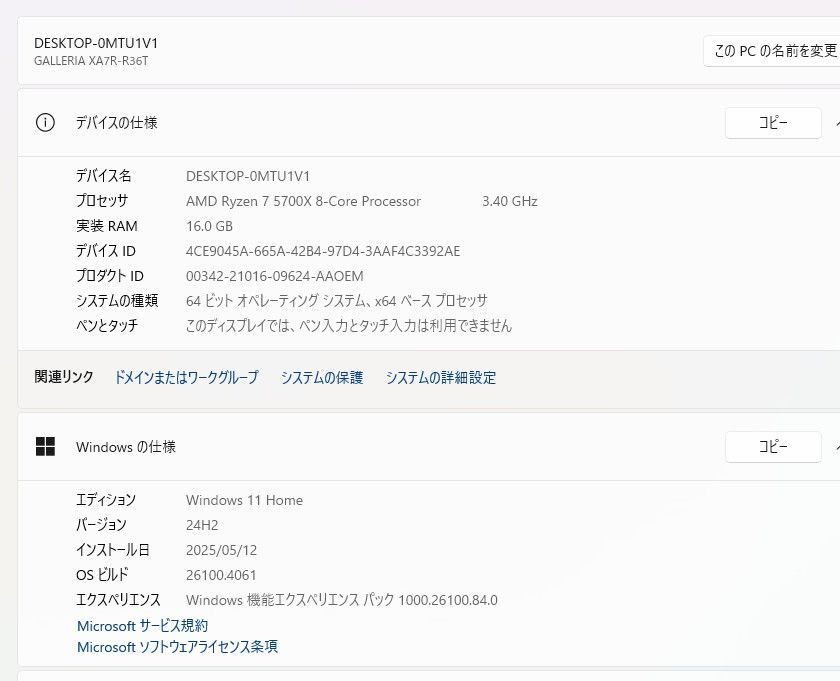The height and width of the screenshot is (681, 840).
Task: Select the 64 ビット オペレーティング システム value
Action: 336,301
